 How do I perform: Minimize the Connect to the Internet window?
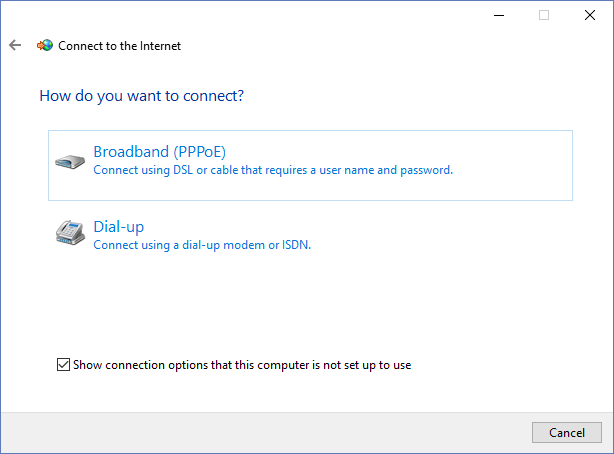[x=499, y=15]
